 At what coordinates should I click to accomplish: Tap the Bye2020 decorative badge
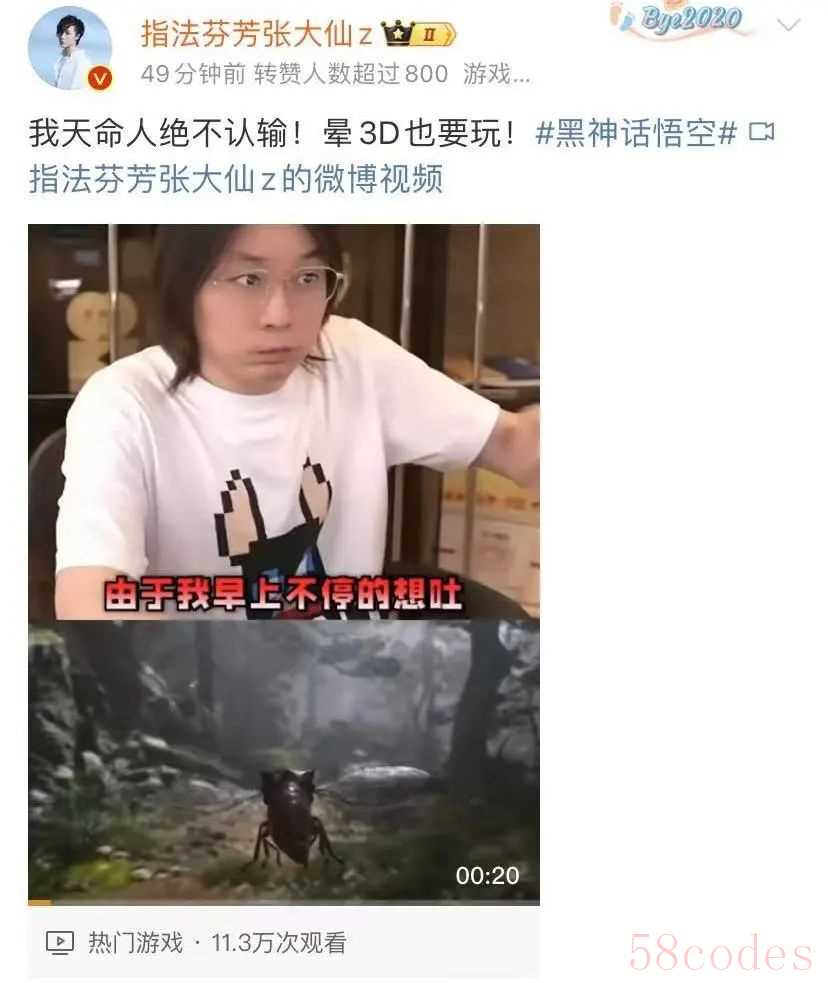(682, 21)
